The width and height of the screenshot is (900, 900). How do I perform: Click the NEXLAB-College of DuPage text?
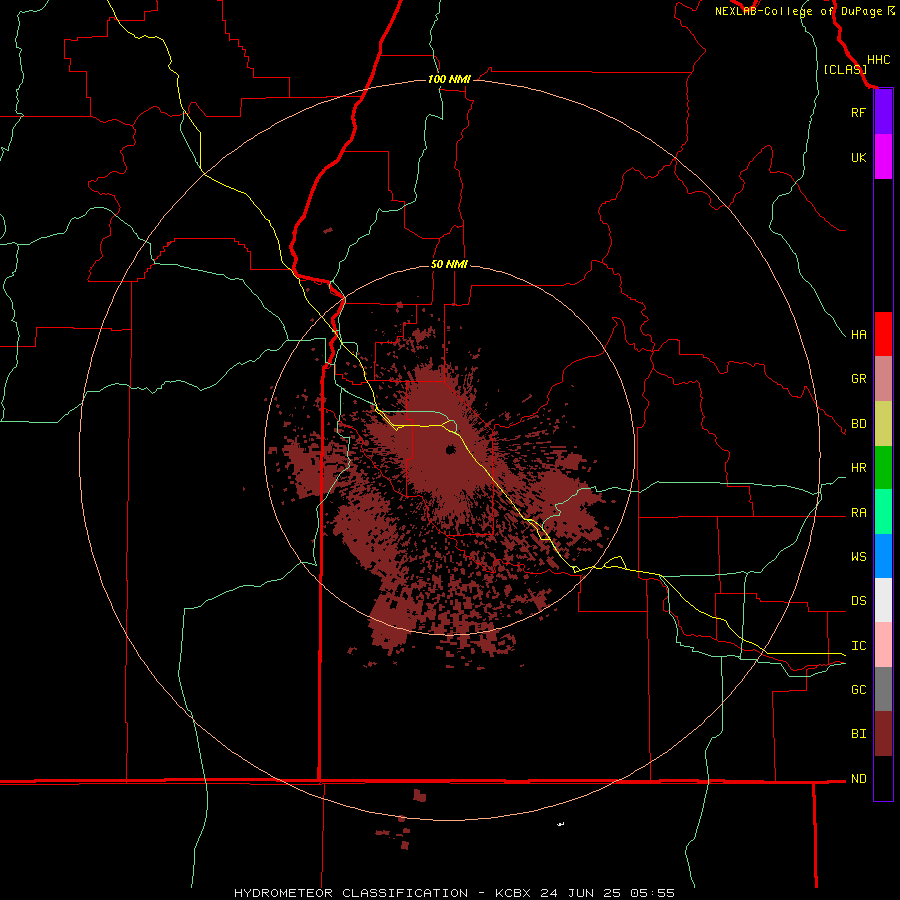point(798,11)
